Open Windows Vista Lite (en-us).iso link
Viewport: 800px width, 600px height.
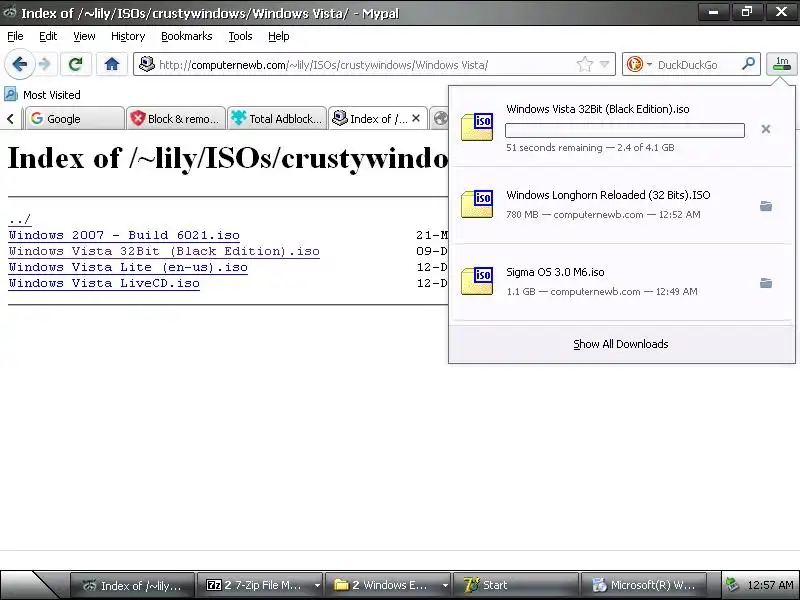128,267
